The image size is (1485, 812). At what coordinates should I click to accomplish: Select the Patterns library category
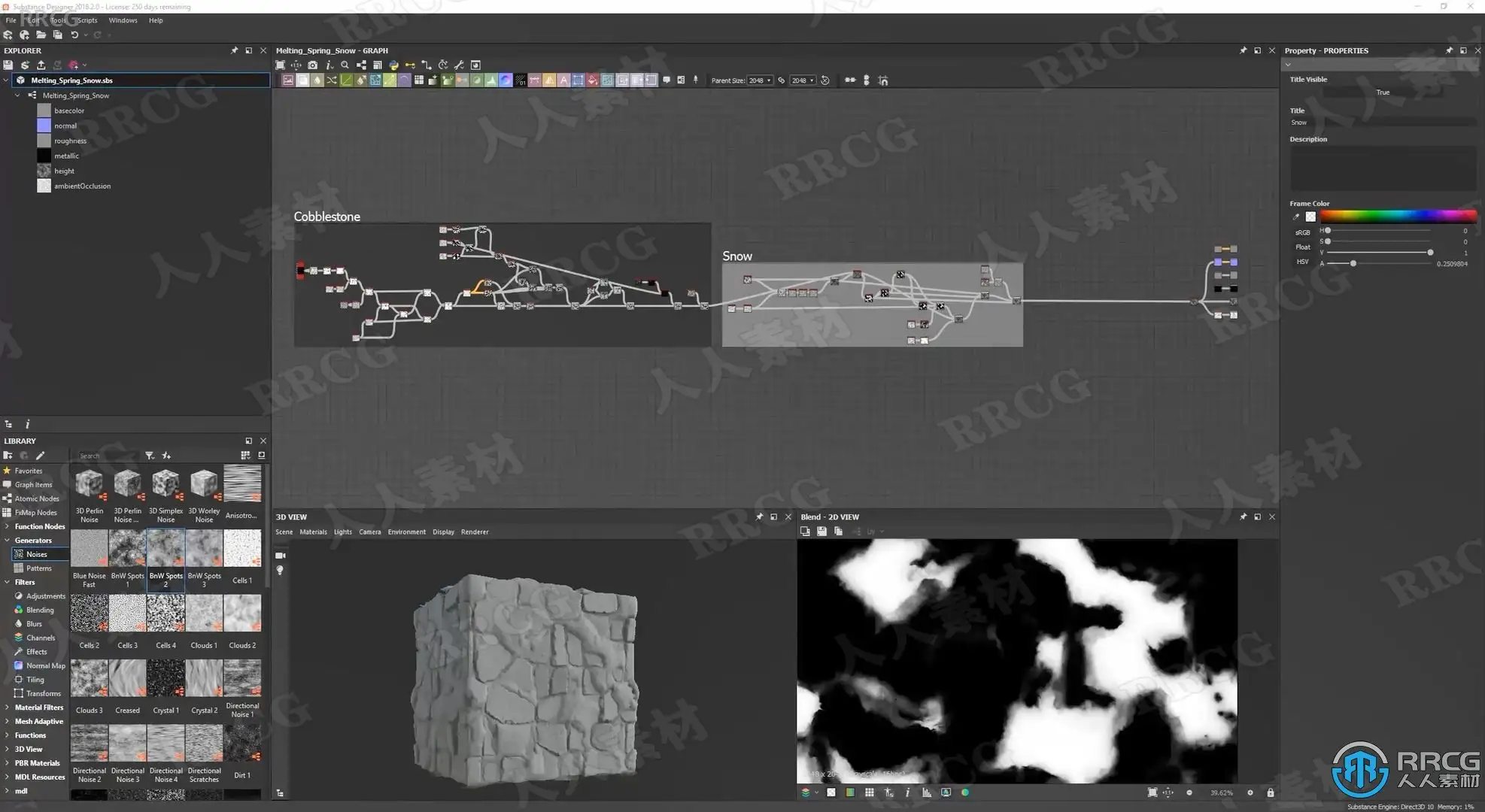(x=38, y=568)
